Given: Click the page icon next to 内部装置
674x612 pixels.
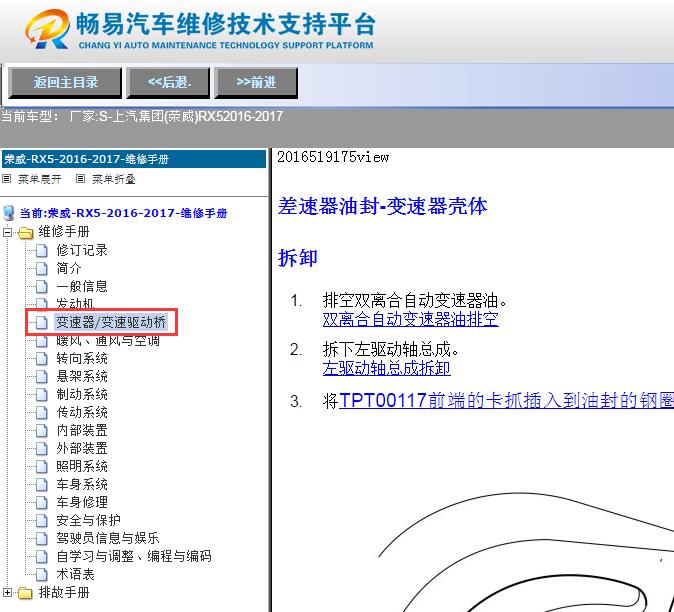Looking at the screenshot, I should (x=42, y=430).
